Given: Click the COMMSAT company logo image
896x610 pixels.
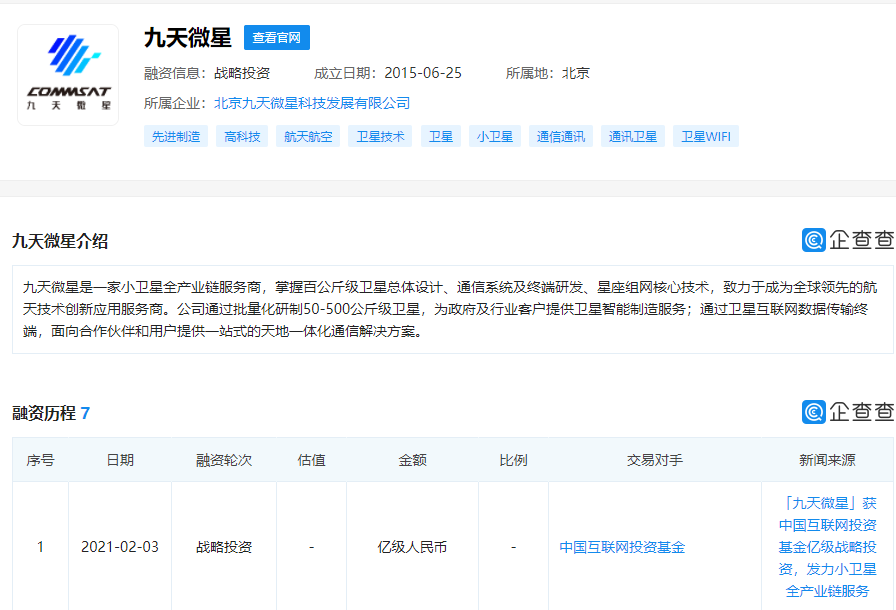Looking at the screenshot, I should (68, 74).
